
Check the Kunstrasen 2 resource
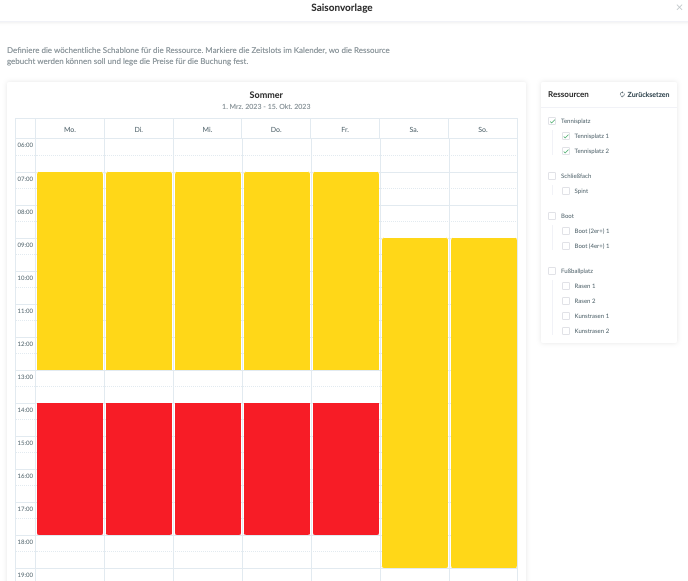(x=566, y=330)
